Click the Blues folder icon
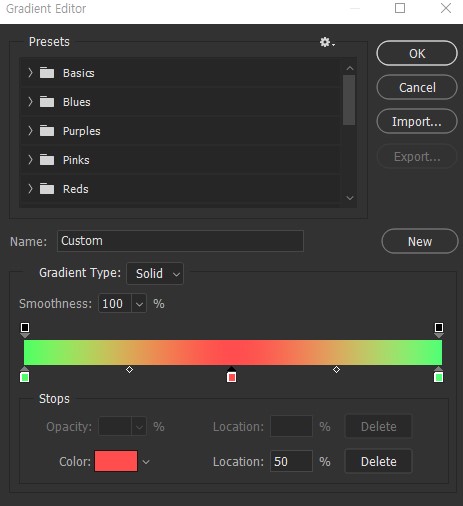Viewport: 463px width, 506px height. point(47,102)
